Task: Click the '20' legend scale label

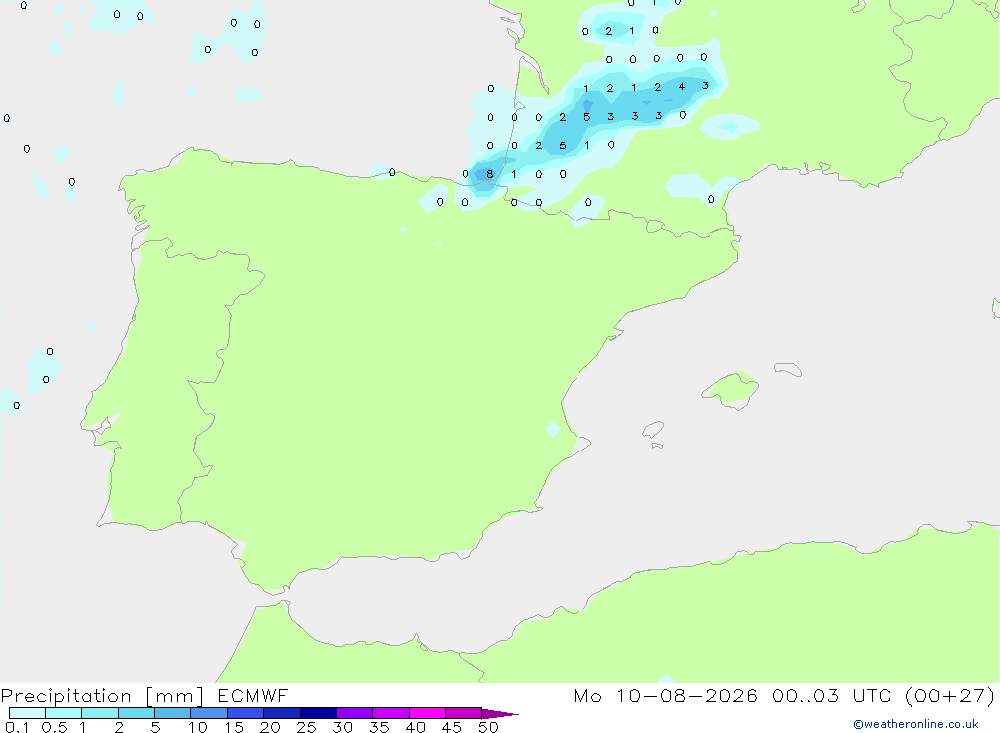Action: click(270, 727)
